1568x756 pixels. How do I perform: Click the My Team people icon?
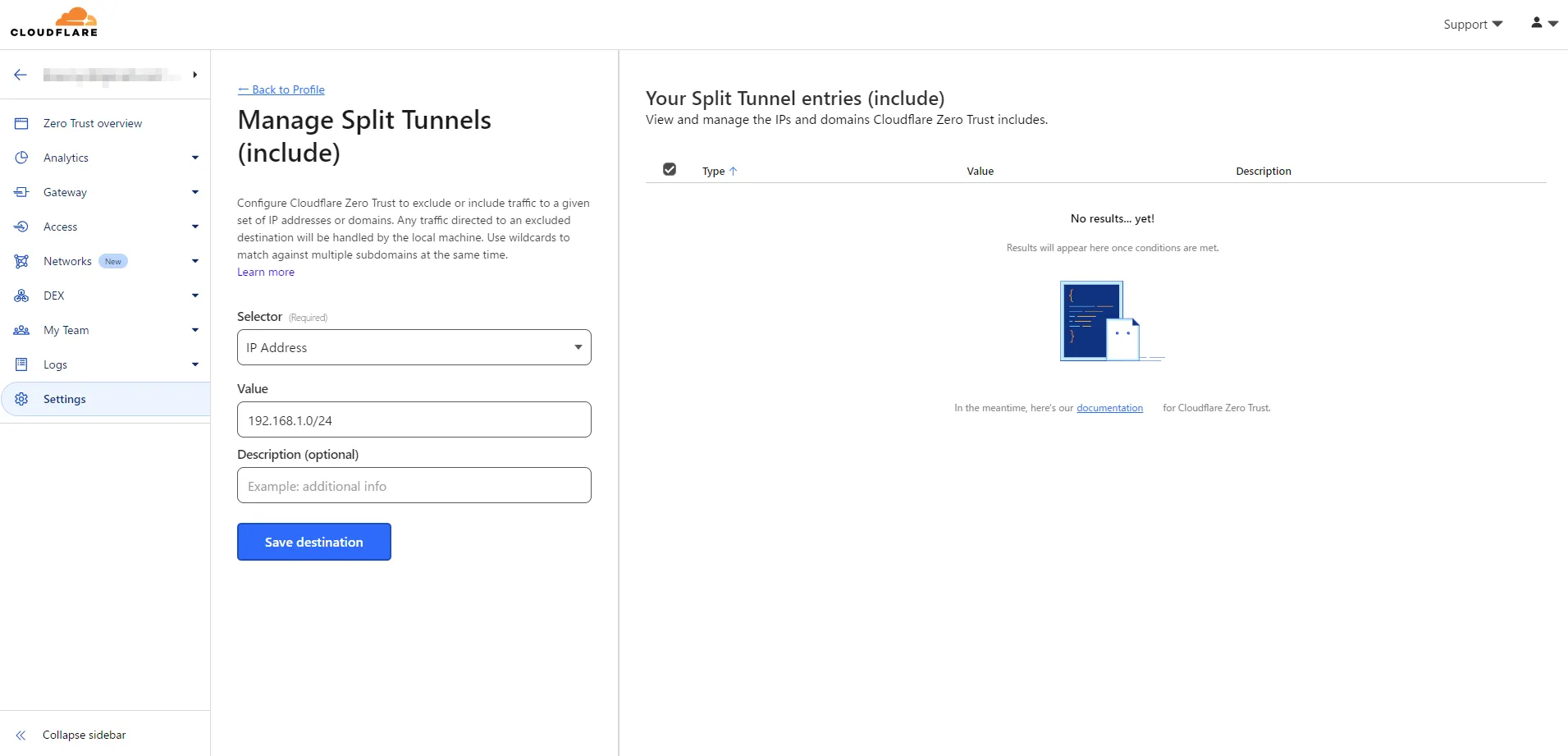coord(21,330)
